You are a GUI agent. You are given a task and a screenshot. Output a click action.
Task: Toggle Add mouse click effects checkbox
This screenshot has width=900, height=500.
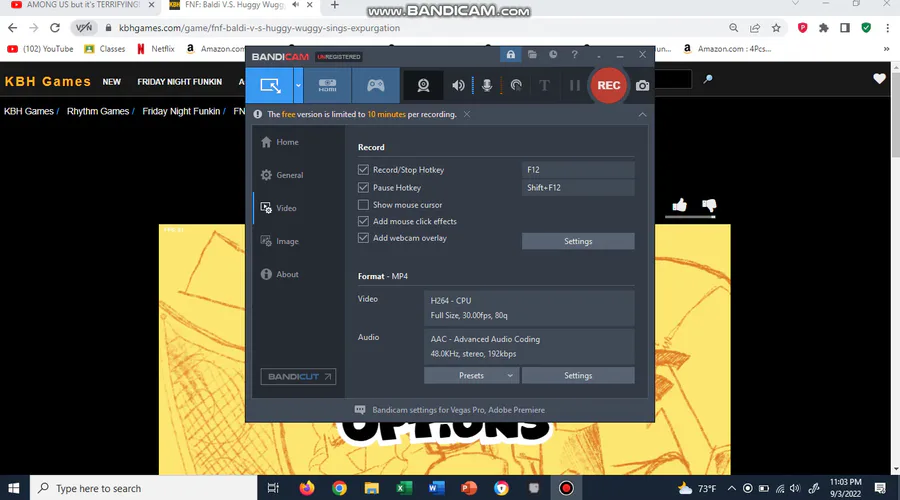click(x=363, y=221)
